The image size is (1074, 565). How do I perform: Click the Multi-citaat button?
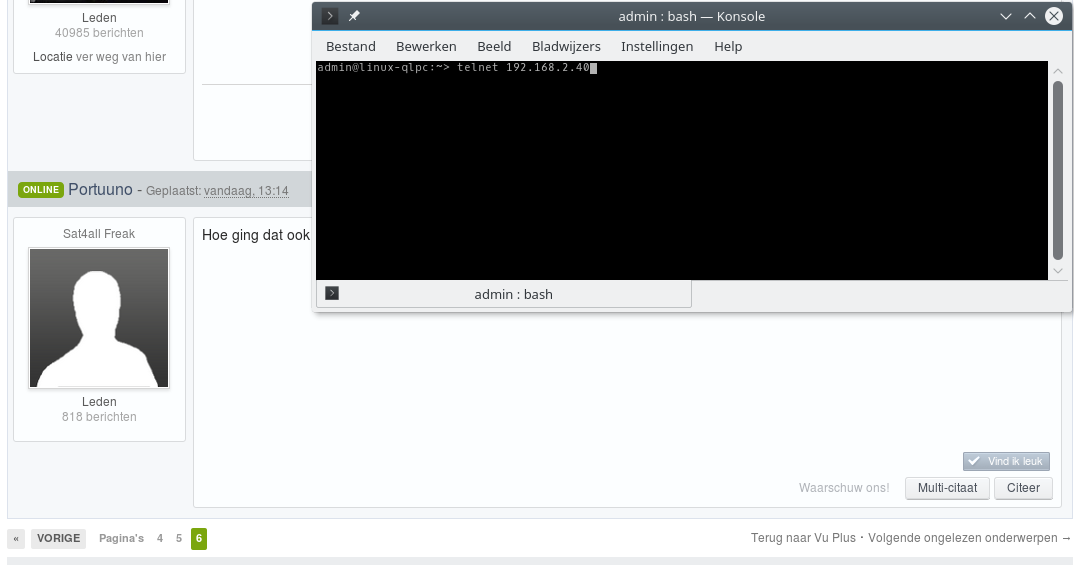point(947,488)
